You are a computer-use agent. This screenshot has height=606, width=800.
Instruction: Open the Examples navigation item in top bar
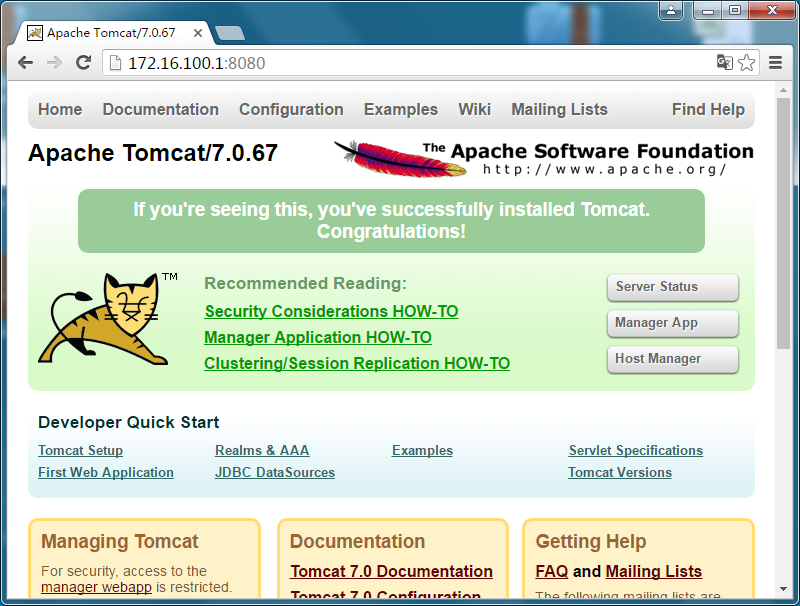click(x=401, y=109)
